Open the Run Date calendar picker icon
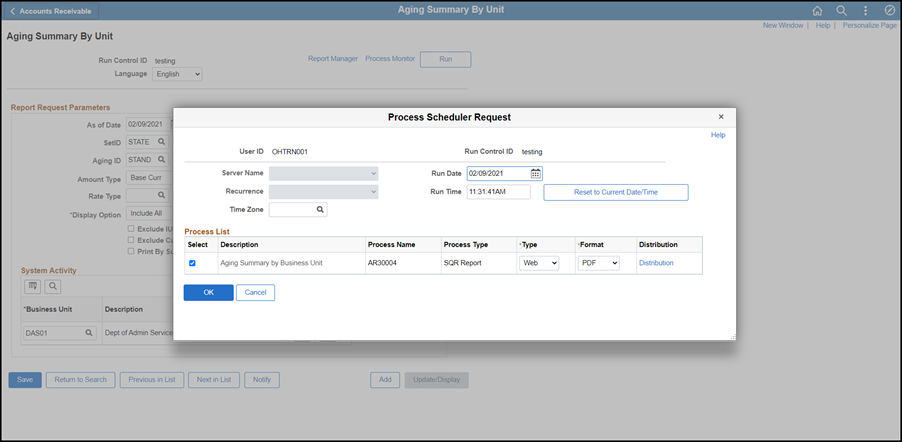This screenshot has height=442, width=902. point(536,173)
